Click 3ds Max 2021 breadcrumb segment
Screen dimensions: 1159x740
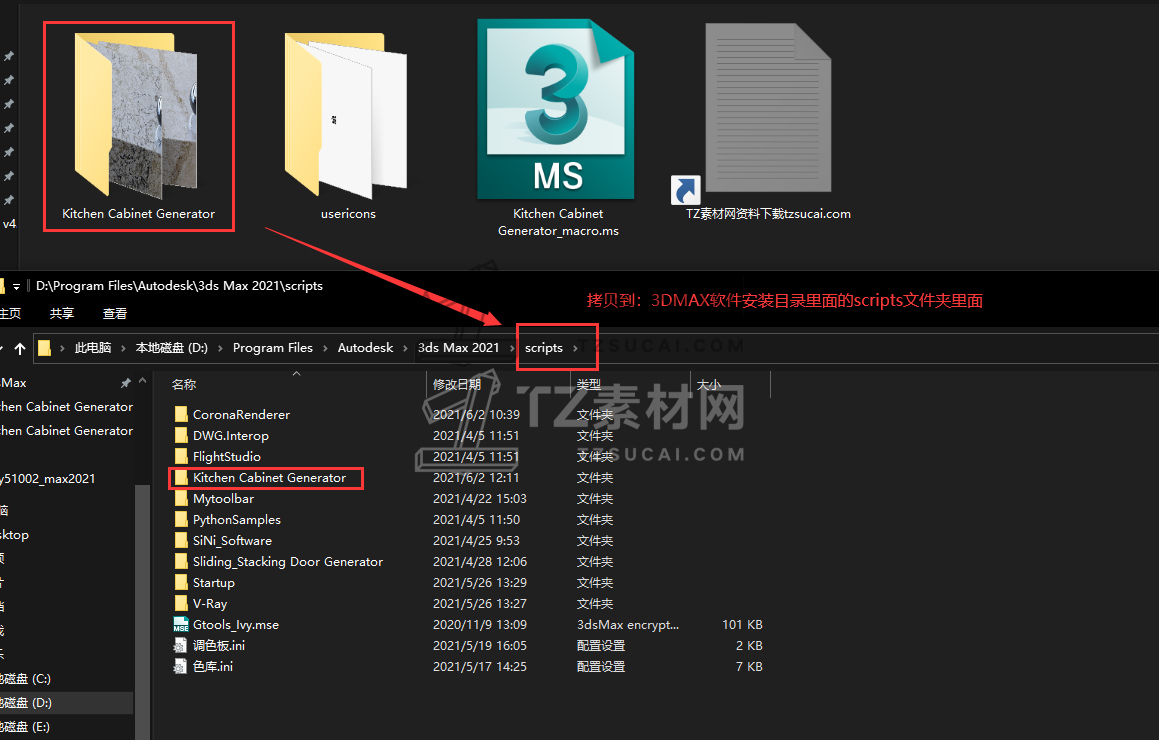point(458,347)
